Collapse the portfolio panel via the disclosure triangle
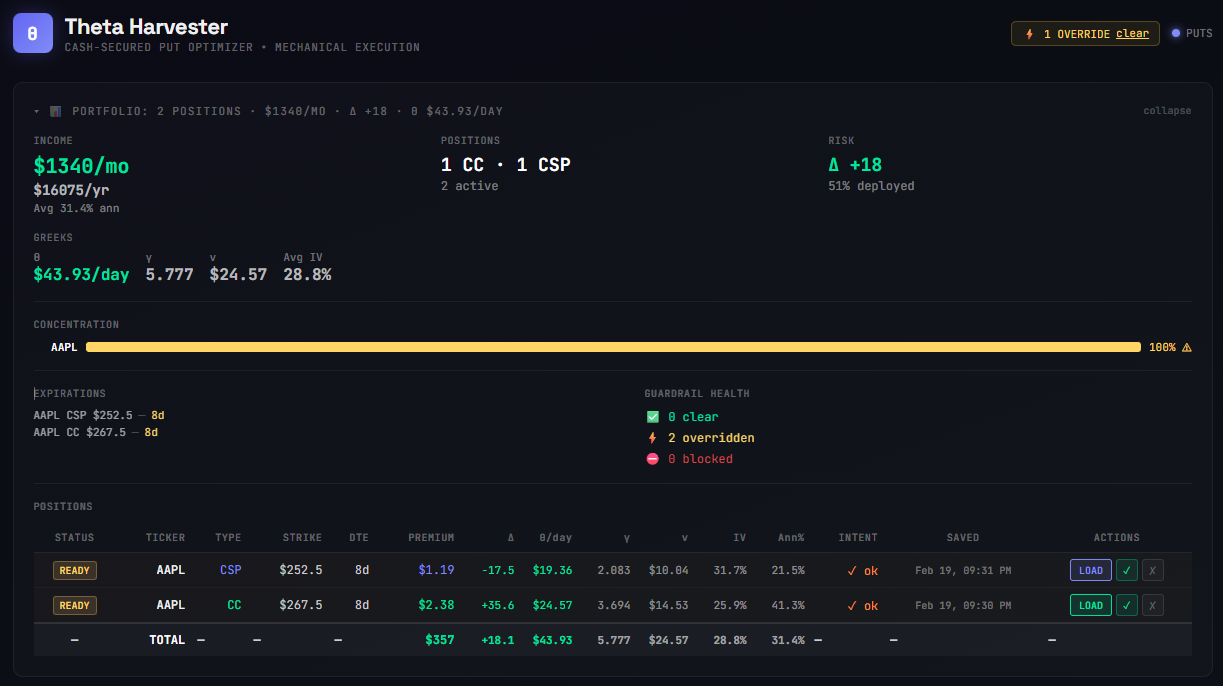The image size is (1223, 686). (x=38, y=110)
